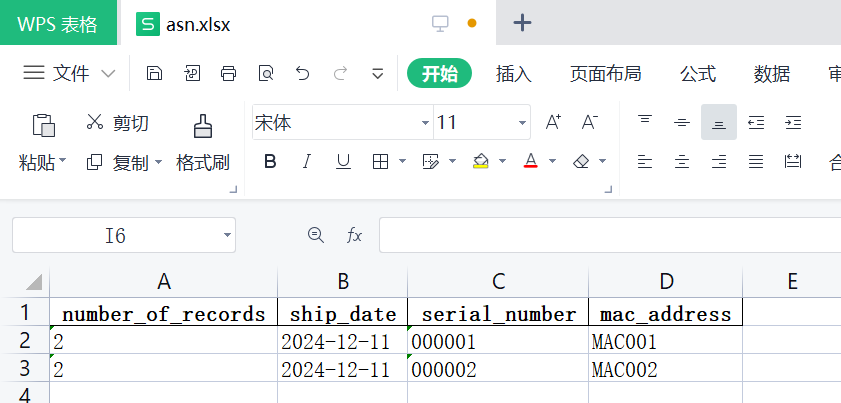Open the font size dropdown showing 11
Image resolution: width=841 pixels, height=403 pixels.
[x=522, y=123]
